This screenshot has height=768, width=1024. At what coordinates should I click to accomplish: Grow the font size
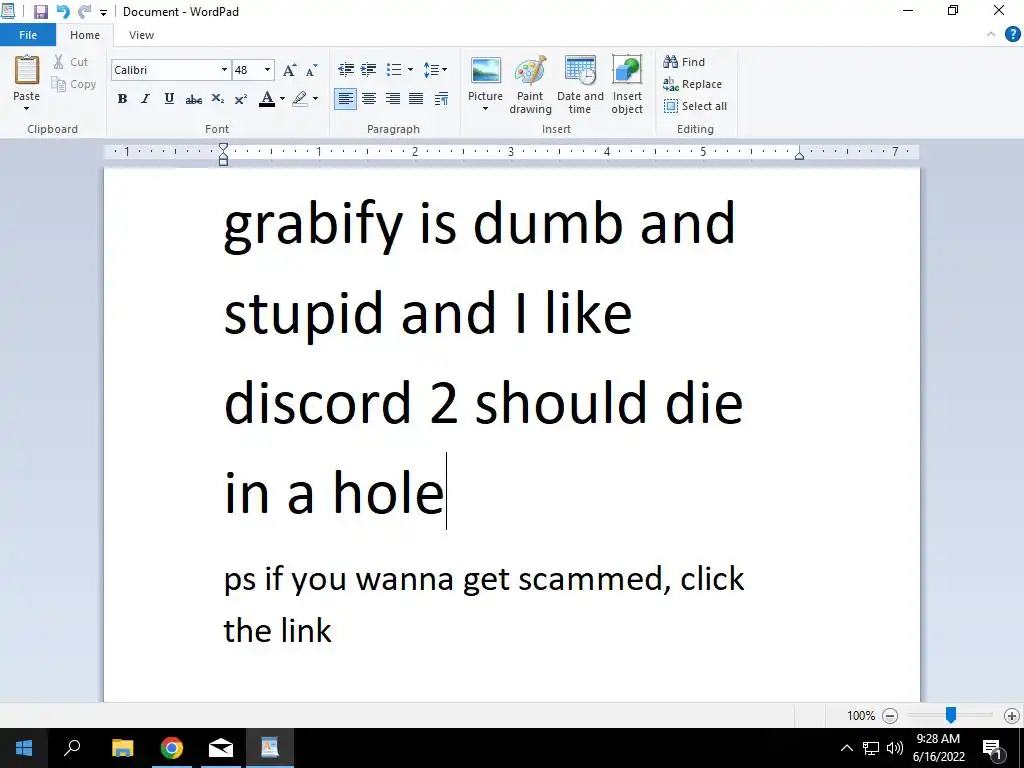(289, 70)
